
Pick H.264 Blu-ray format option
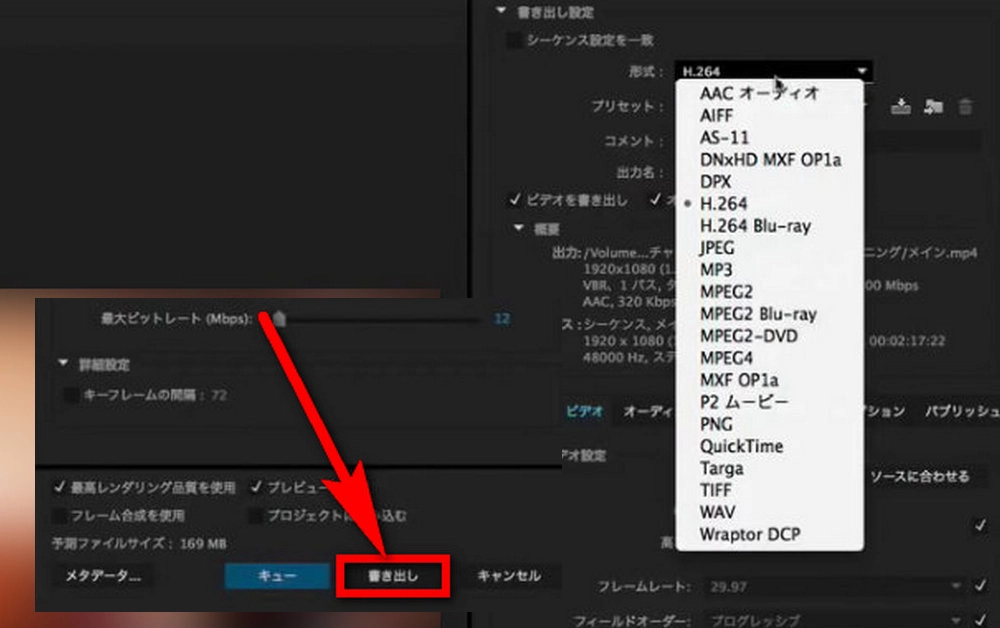coord(755,226)
